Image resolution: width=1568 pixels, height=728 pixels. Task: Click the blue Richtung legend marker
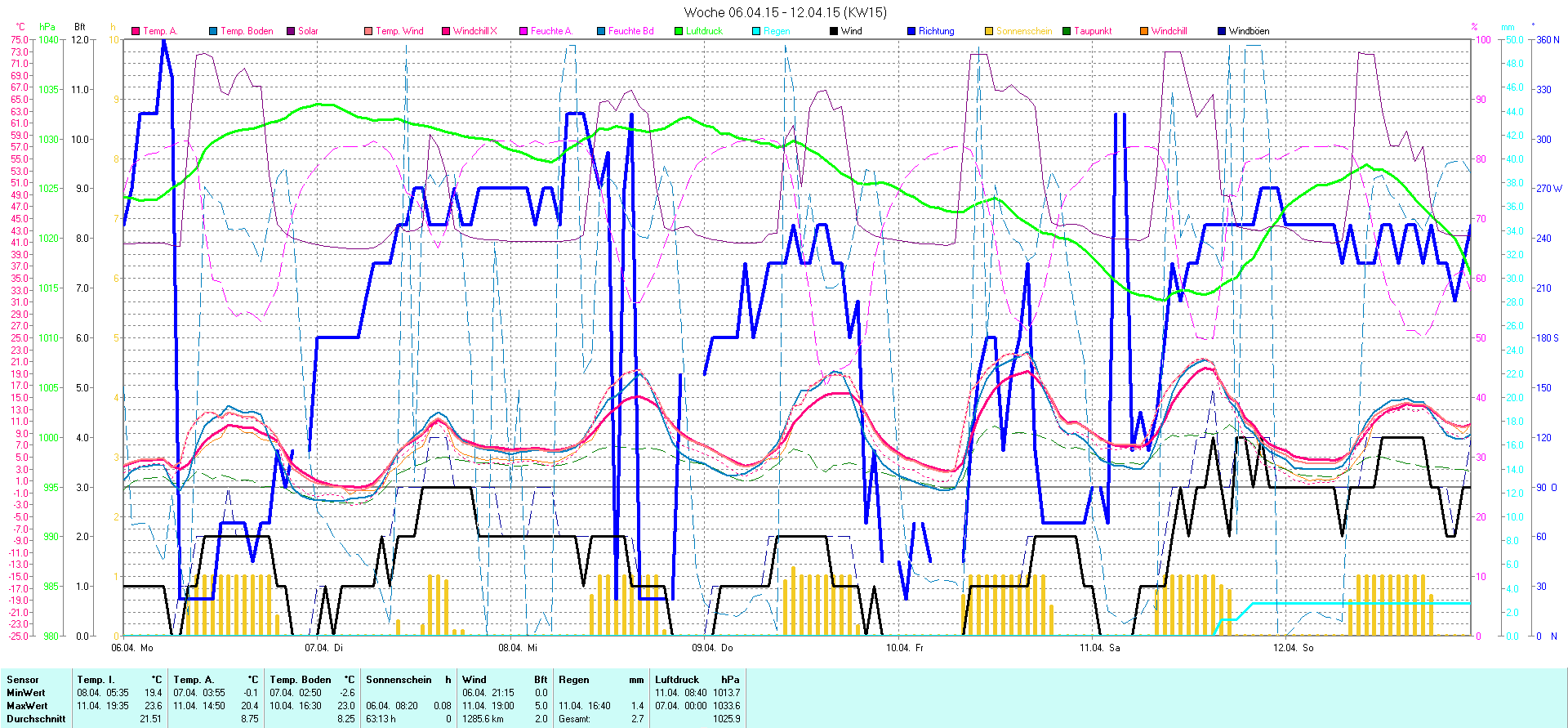[911, 31]
